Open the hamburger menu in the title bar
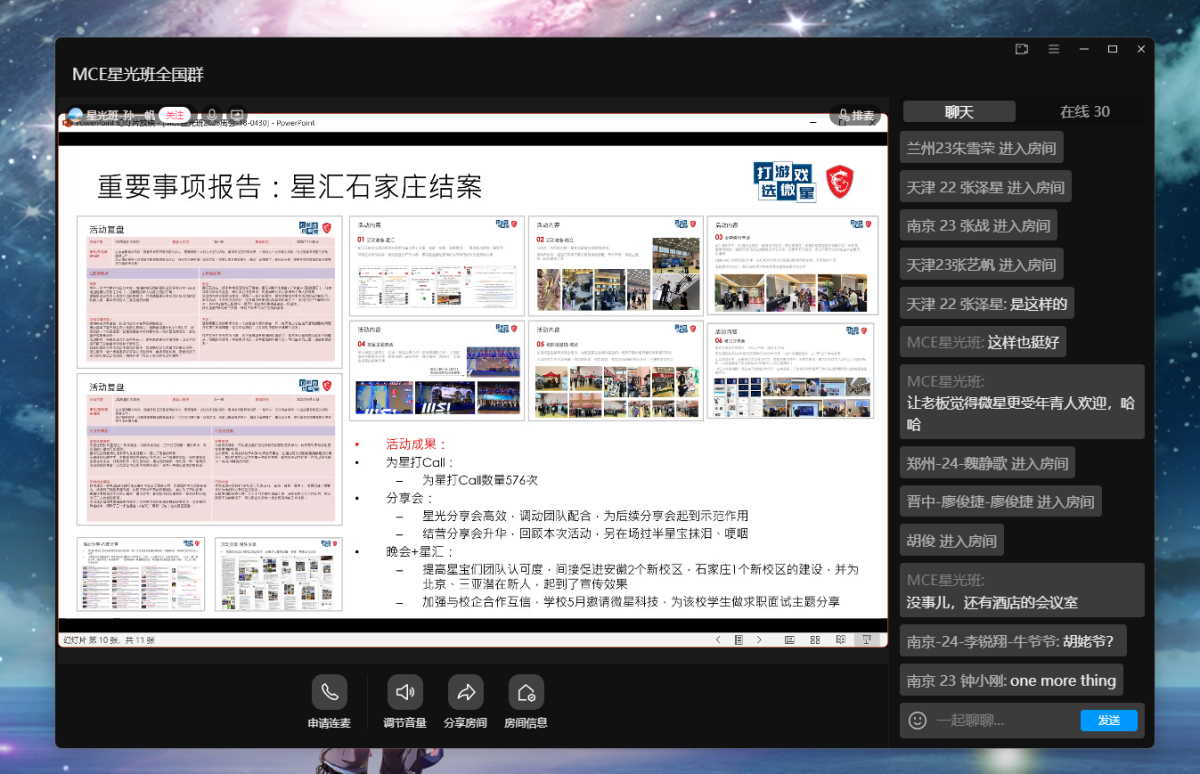The width and height of the screenshot is (1200, 774). [1053, 49]
